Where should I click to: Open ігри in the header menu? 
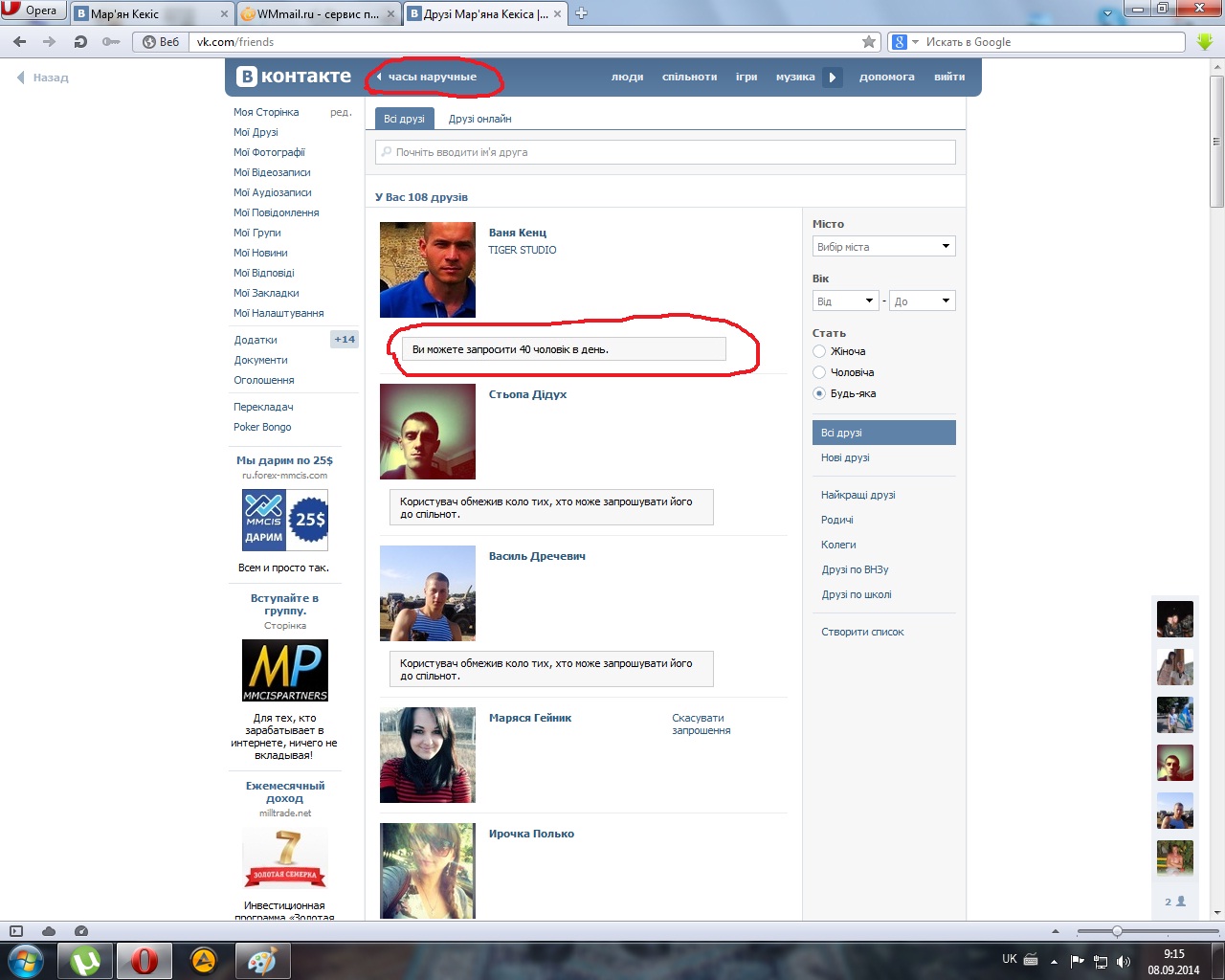click(746, 77)
